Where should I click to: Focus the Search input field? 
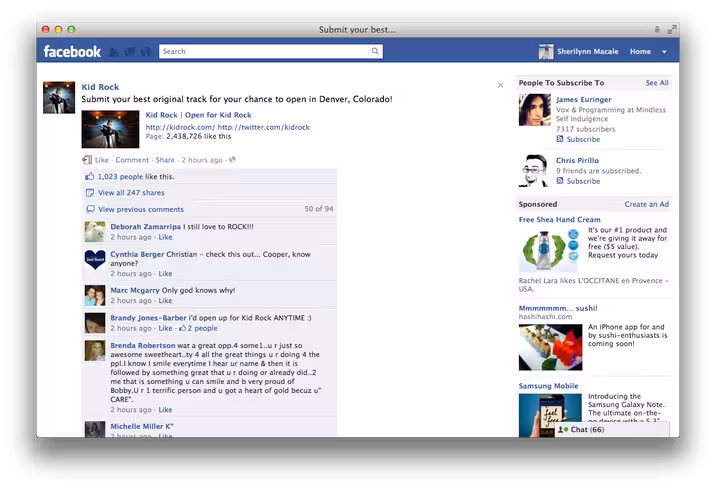click(x=264, y=51)
